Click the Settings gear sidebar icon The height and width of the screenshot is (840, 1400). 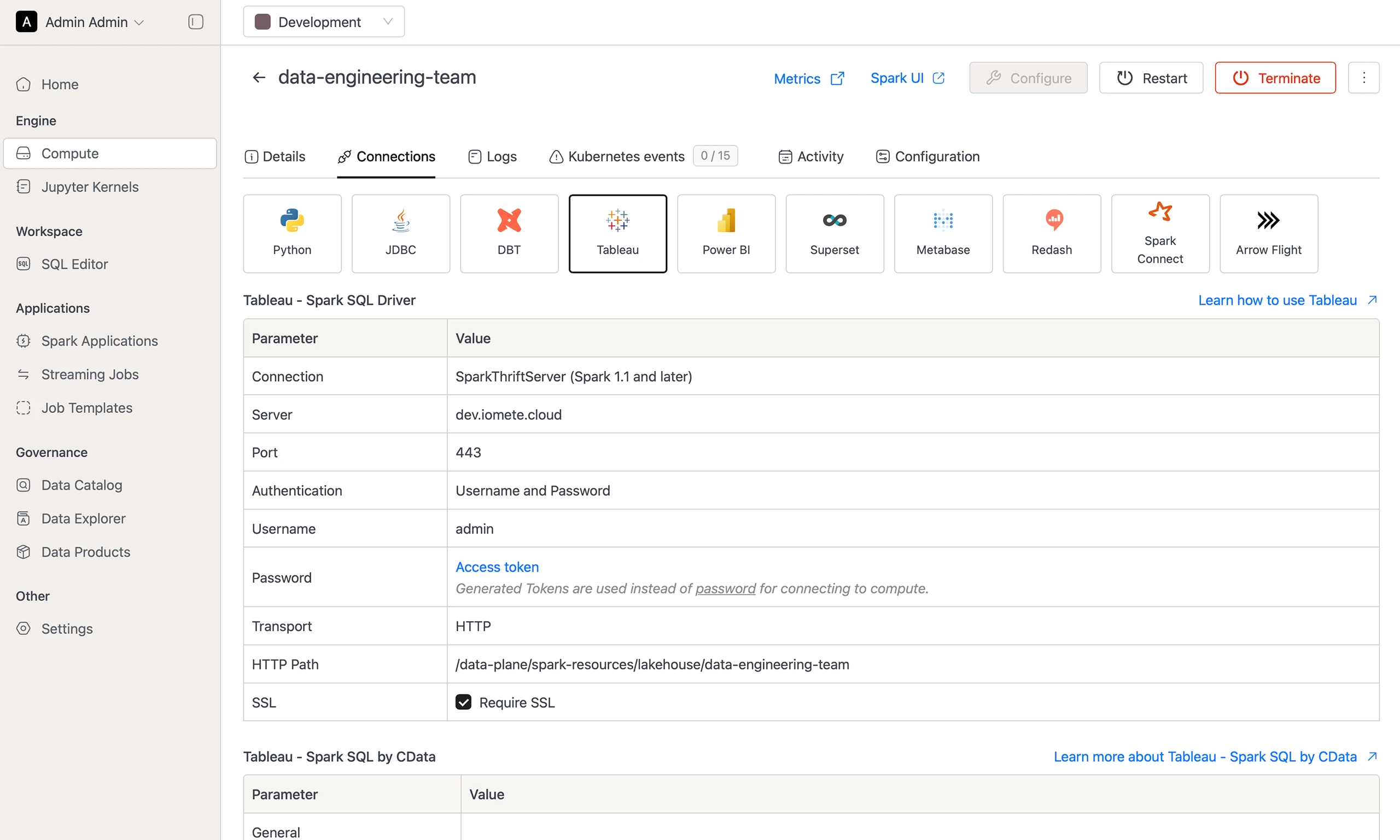[x=23, y=628]
